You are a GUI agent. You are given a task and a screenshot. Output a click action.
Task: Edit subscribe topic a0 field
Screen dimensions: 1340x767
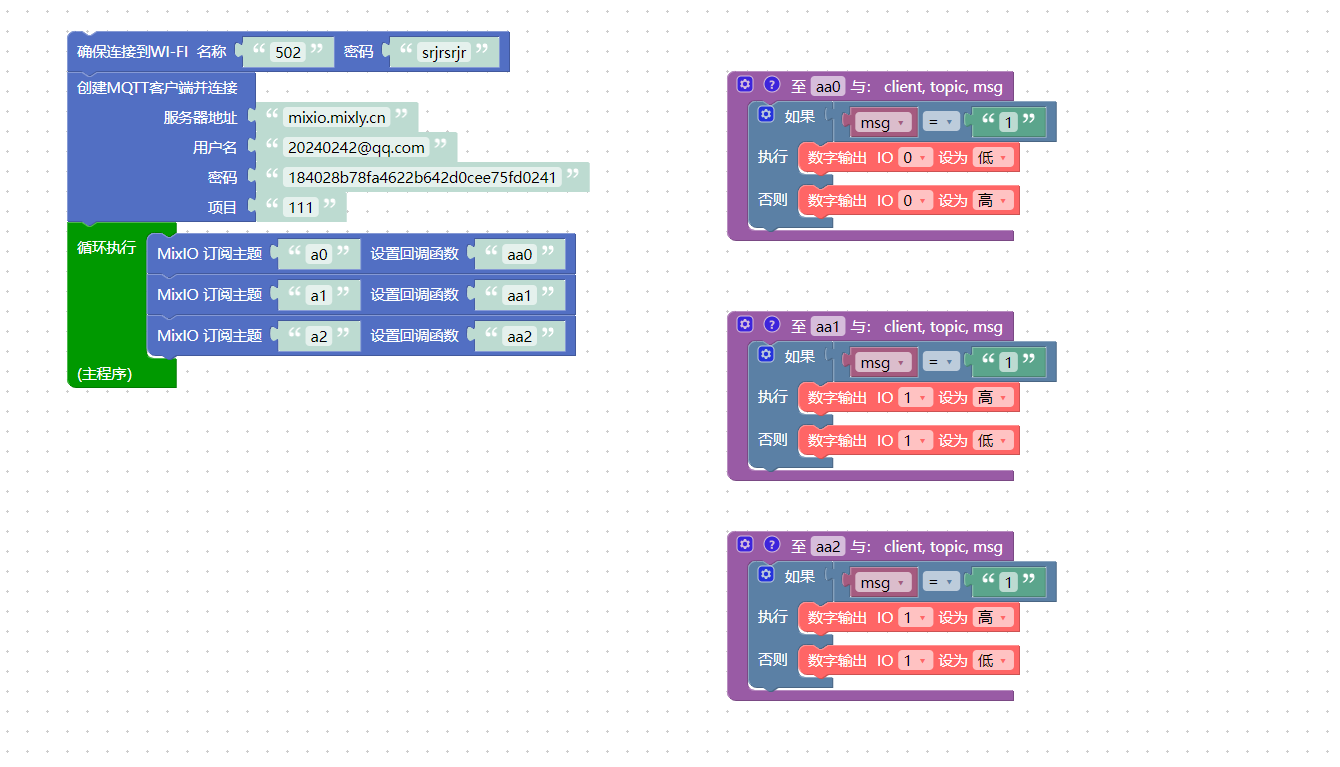point(319,255)
